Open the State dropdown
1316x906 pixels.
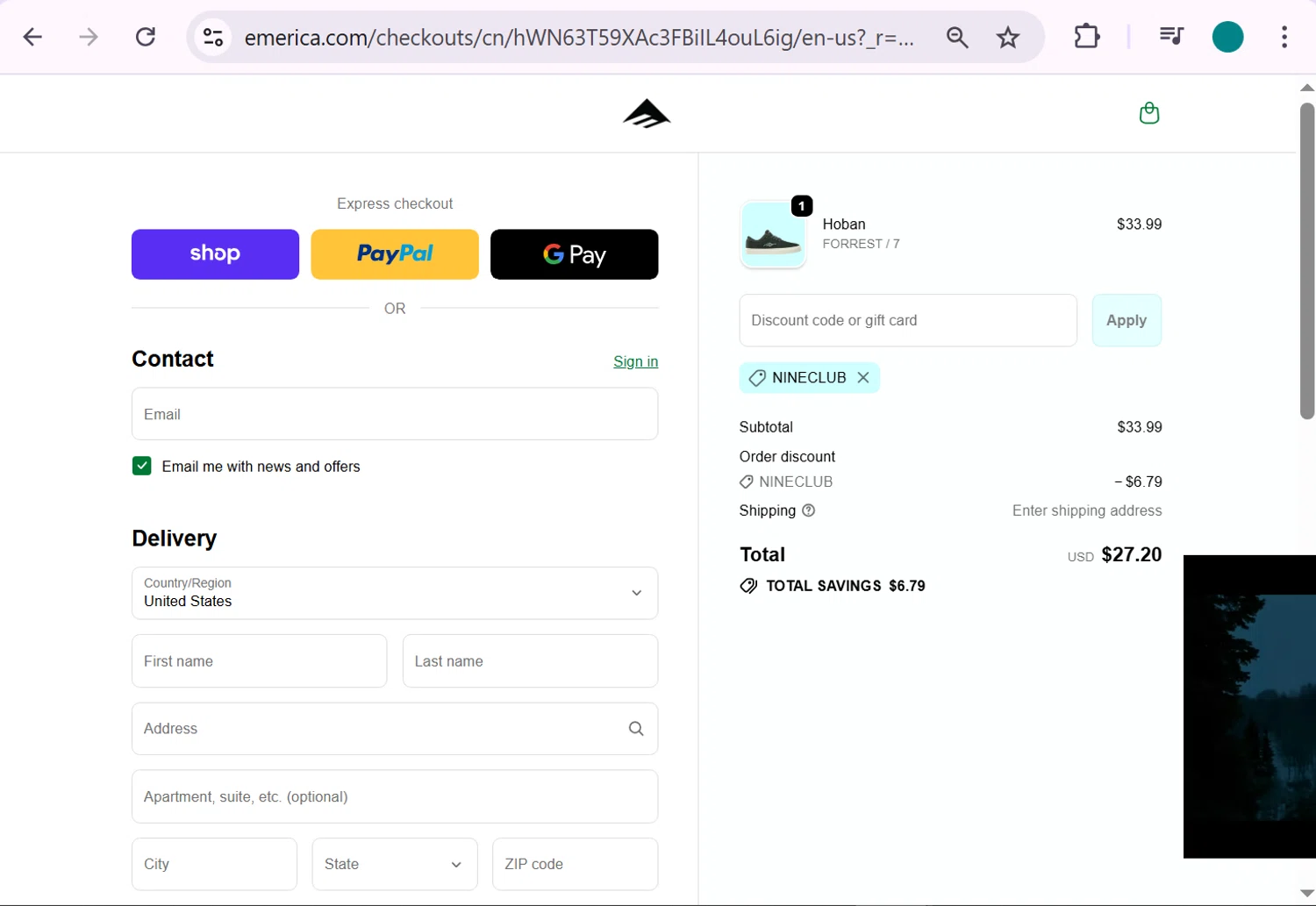[x=395, y=864]
